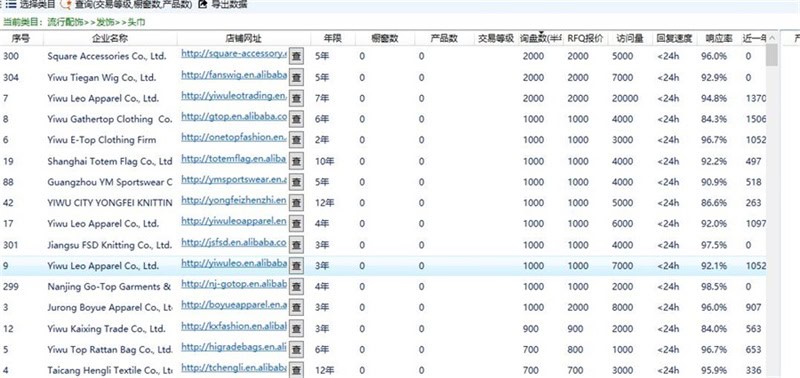Click the 选择类目 list icon in toolbar
Screen dimensions: 800x378
pyautogui.click(x=11, y=5)
